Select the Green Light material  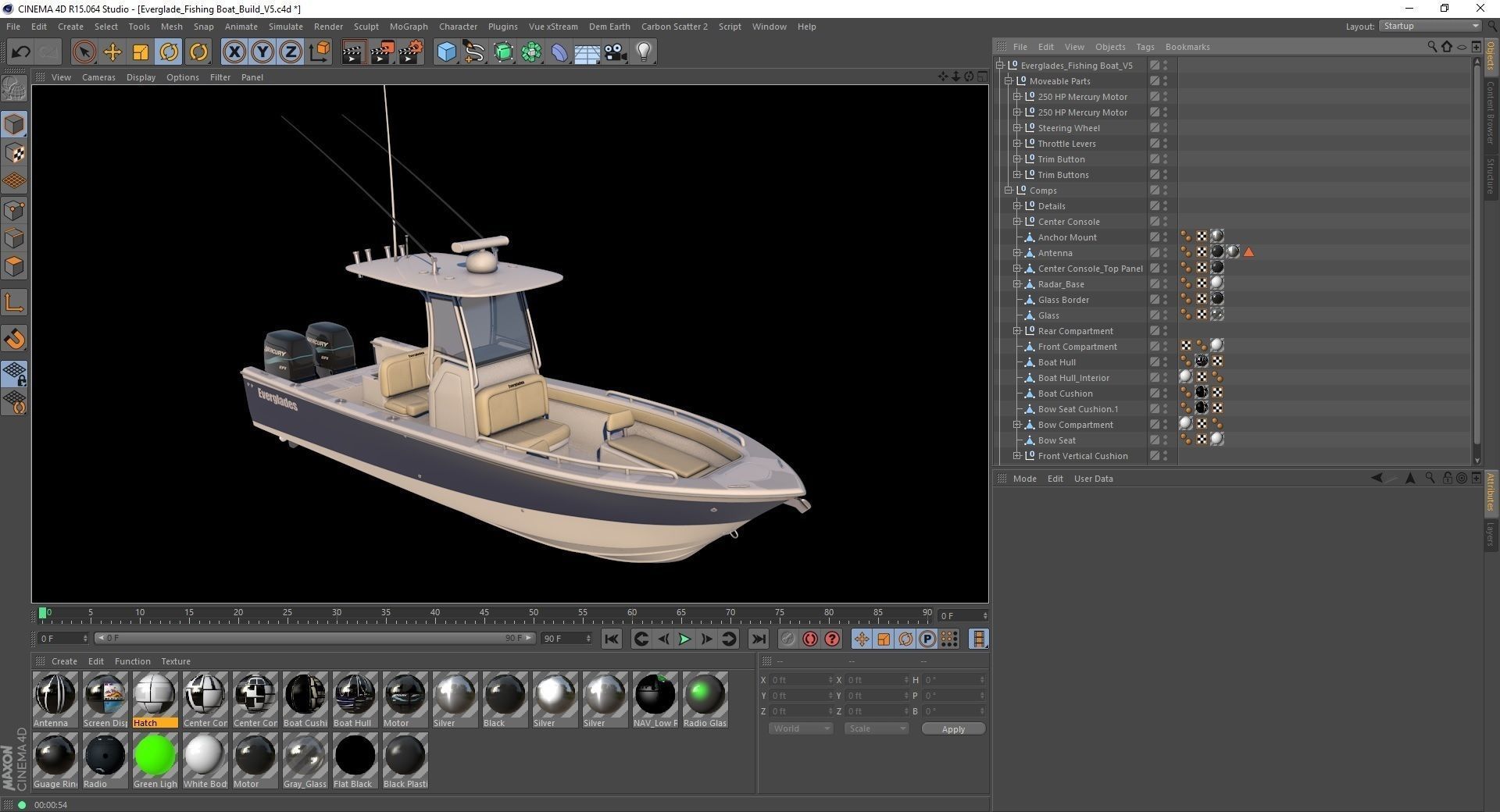[x=155, y=760]
